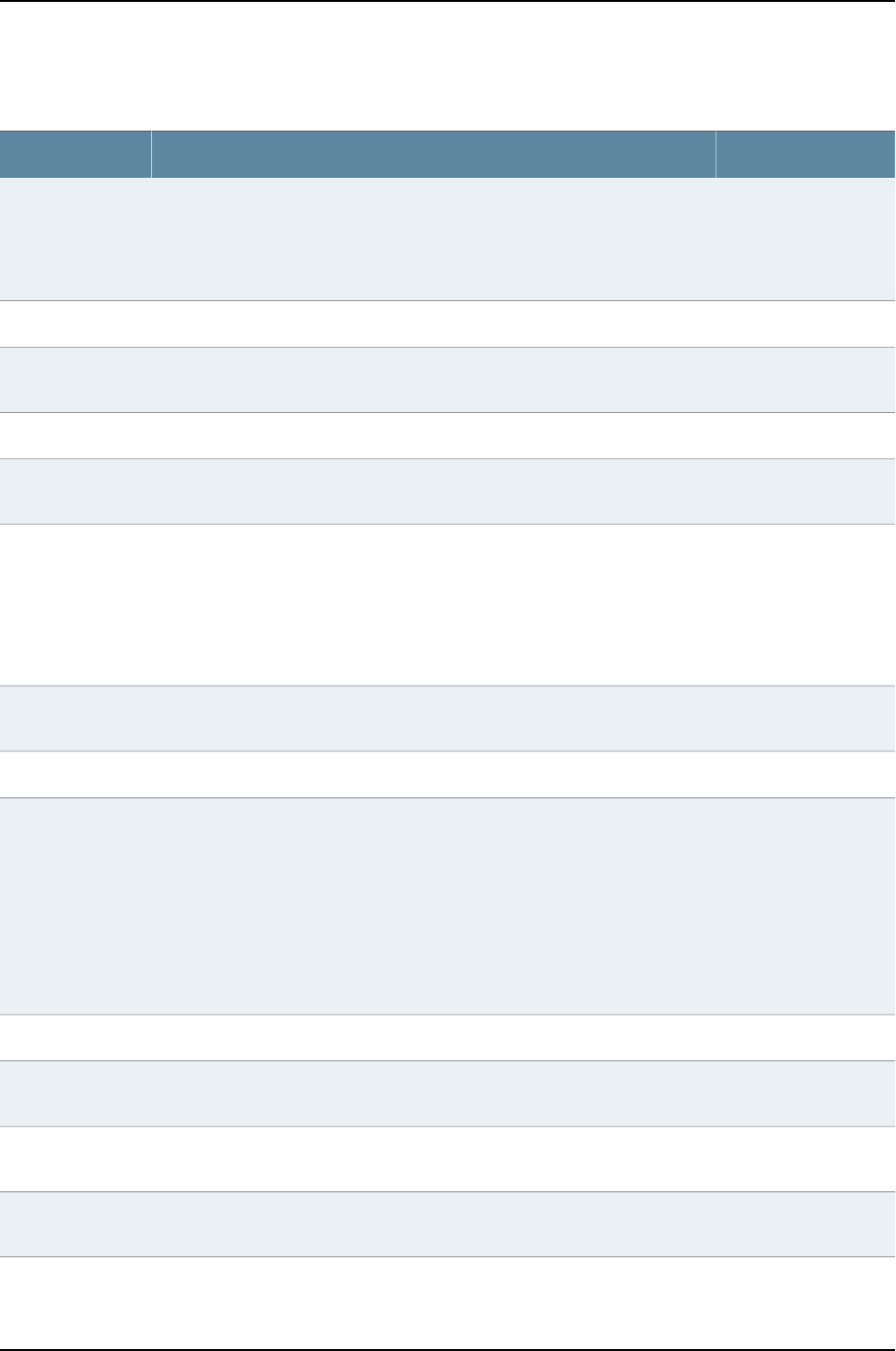This screenshot has height=1351, width=896.
Task: Click divider between first and second header cells
Action: [151, 154]
